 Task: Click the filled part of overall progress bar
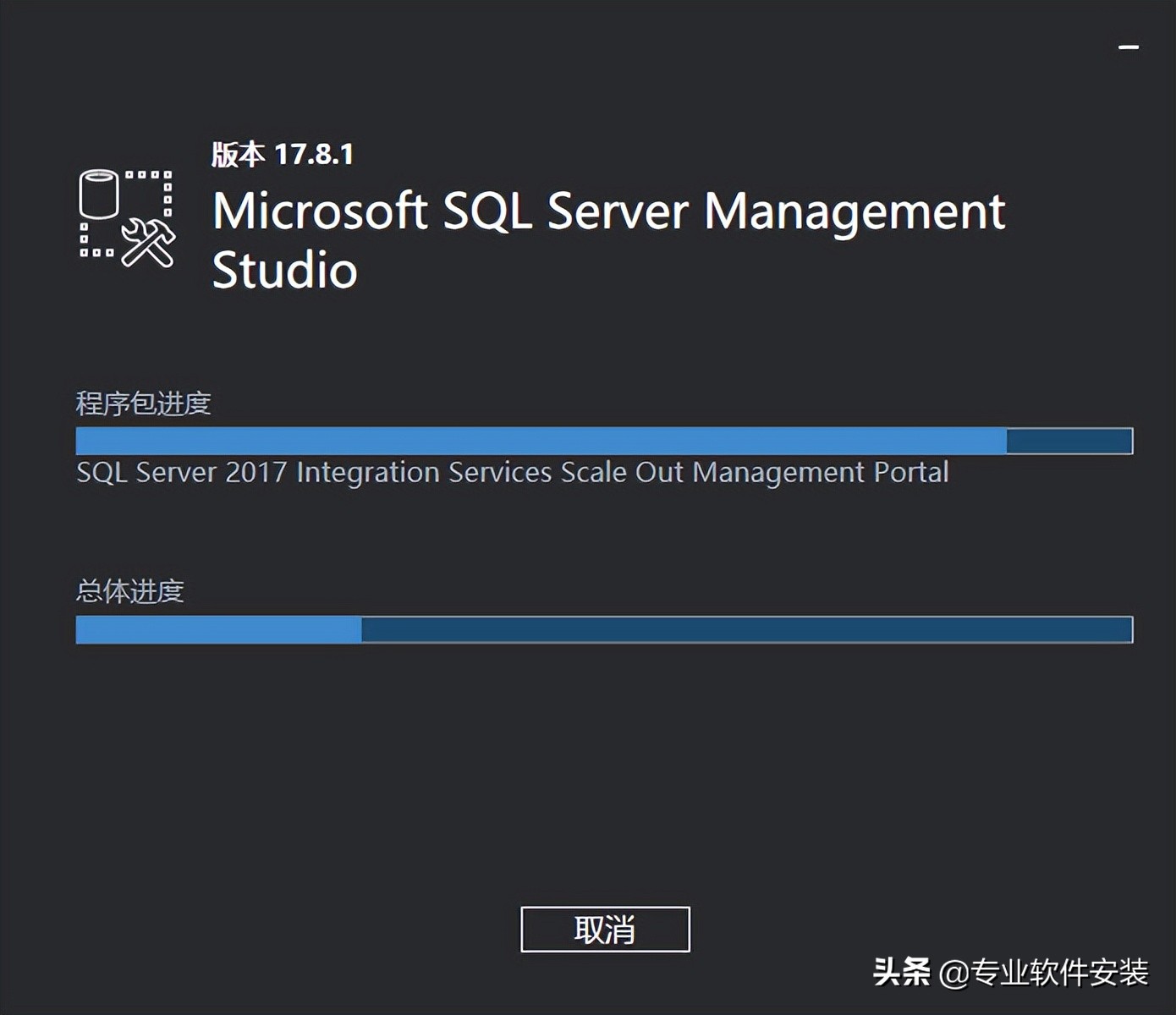click(x=218, y=629)
